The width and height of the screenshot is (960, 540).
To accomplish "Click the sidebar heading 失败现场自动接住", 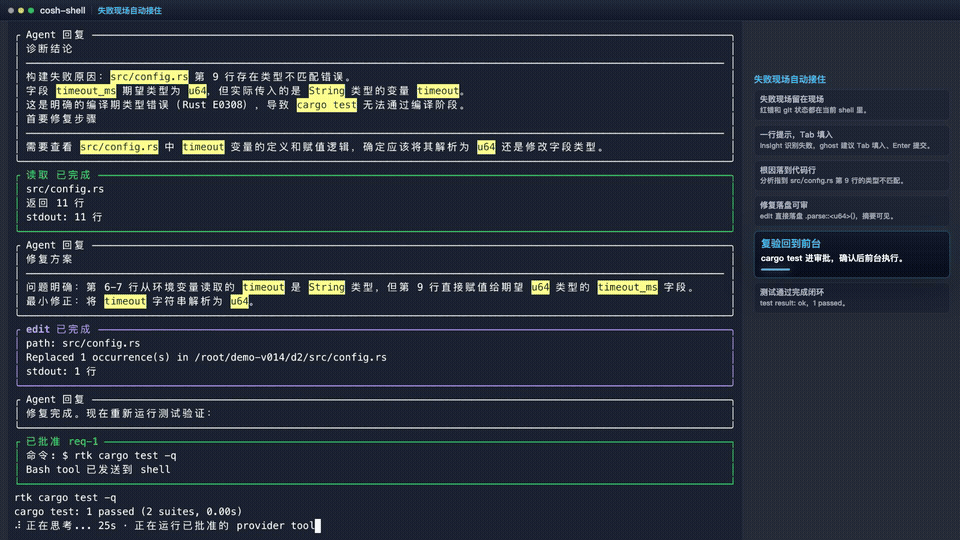I will (789, 79).
